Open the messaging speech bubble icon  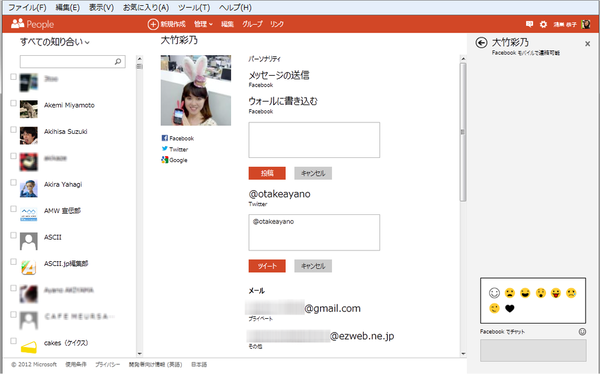point(529,24)
